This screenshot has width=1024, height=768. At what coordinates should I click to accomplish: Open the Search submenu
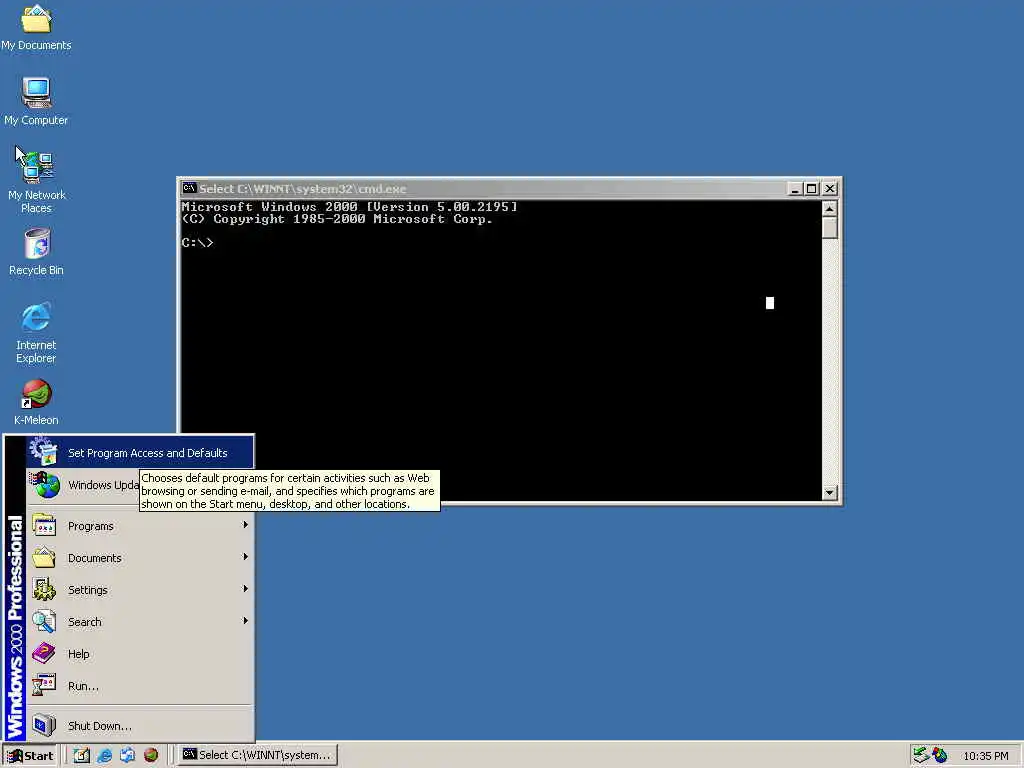(140, 622)
